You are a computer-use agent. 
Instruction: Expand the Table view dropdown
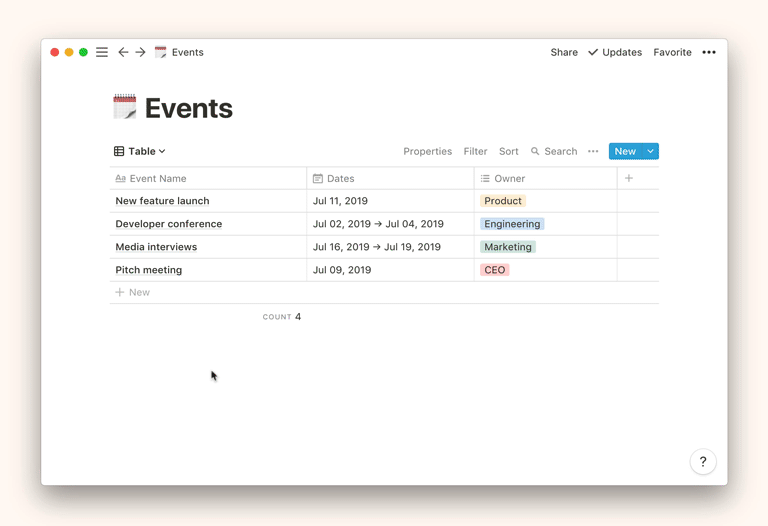[140, 152]
